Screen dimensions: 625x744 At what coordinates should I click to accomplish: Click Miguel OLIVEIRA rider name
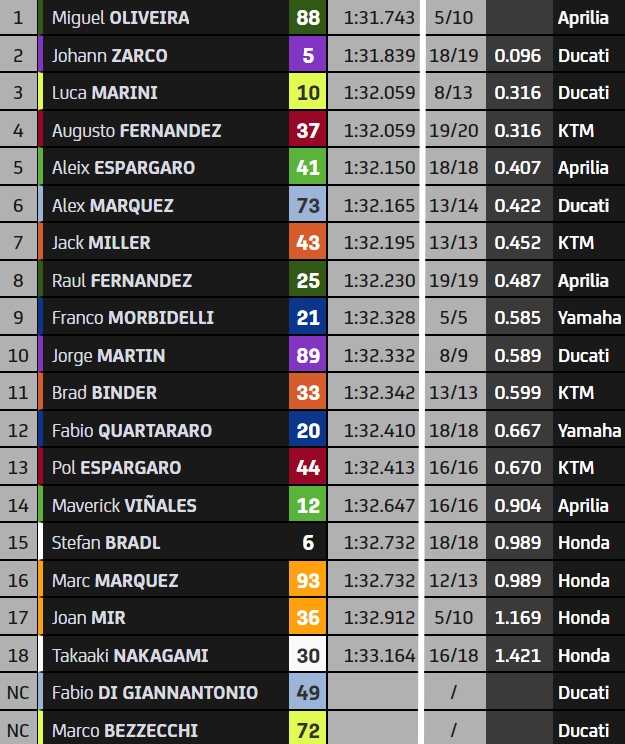click(x=121, y=18)
